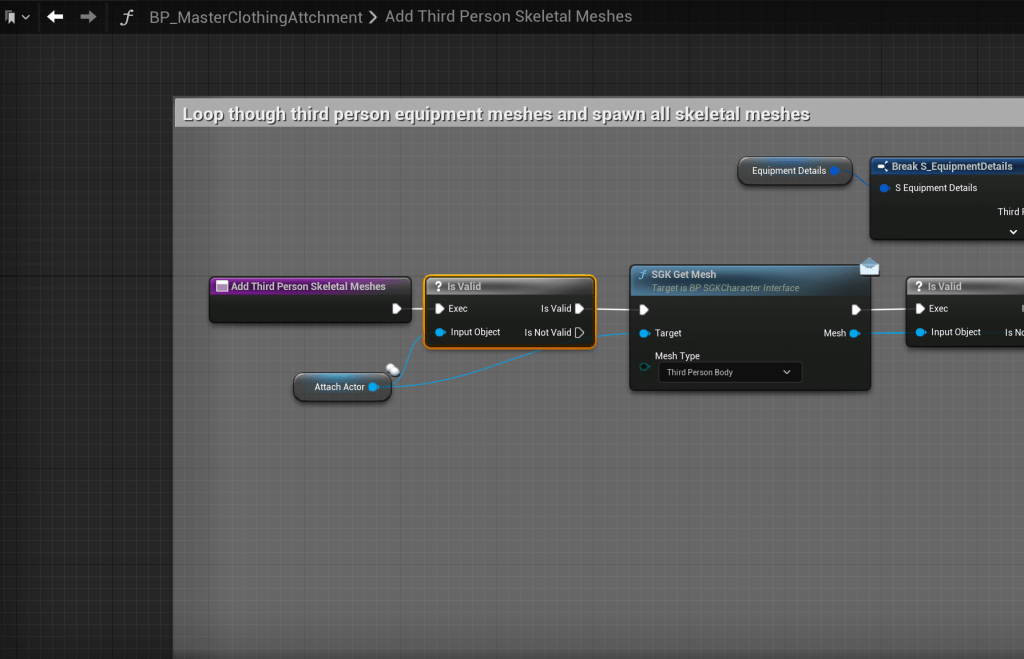
Task: Select the Break S_EquipmentDetails node header
Action: tap(947, 167)
